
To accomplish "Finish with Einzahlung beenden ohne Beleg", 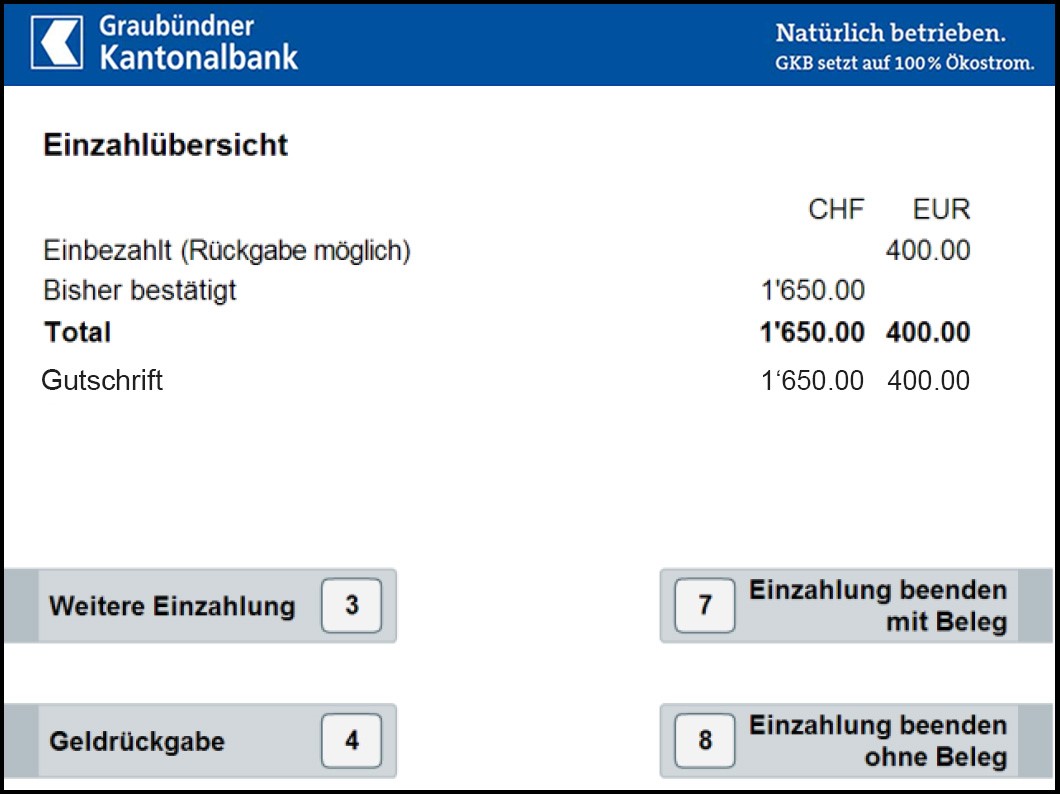I will 856,741.
